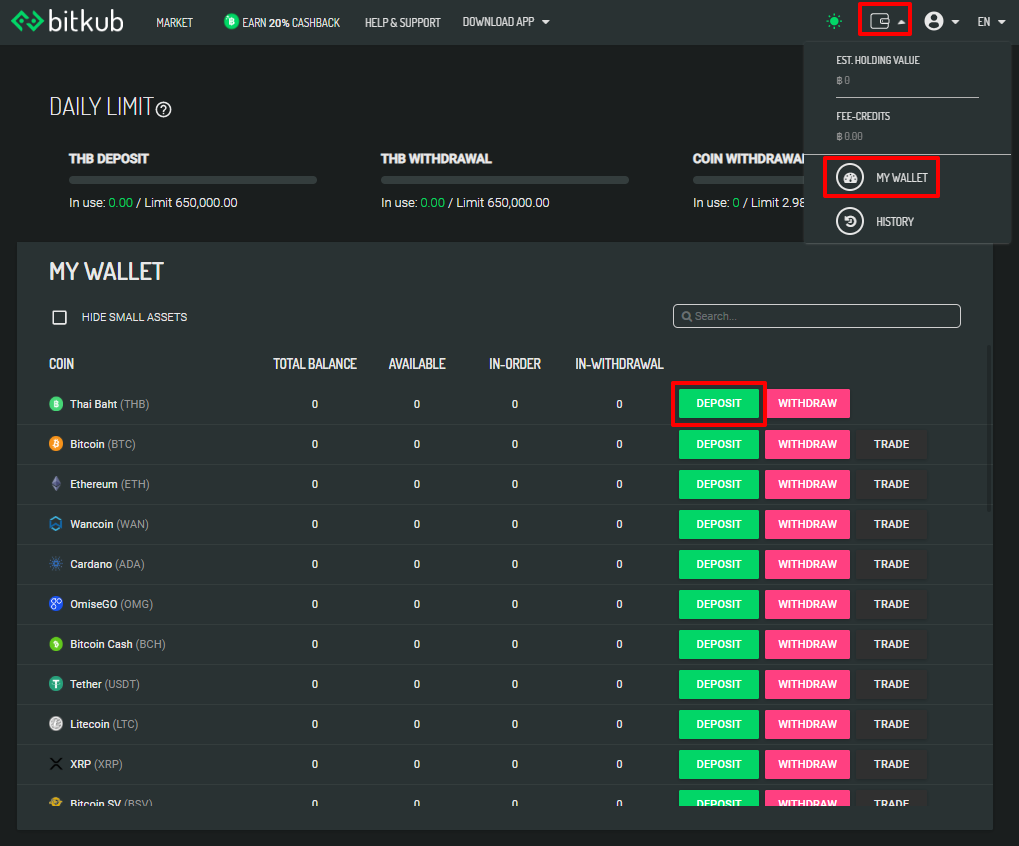Click the THB Deposit progress bar
The width and height of the screenshot is (1019, 846).
(x=192, y=180)
